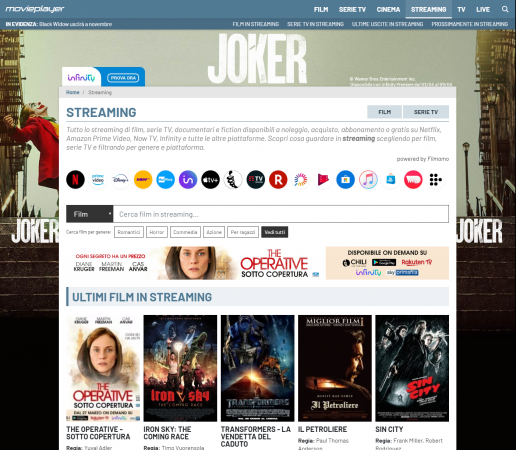Focus the 'Cerca film in streaming' search field
The height and width of the screenshot is (450, 516).
tap(281, 214)
